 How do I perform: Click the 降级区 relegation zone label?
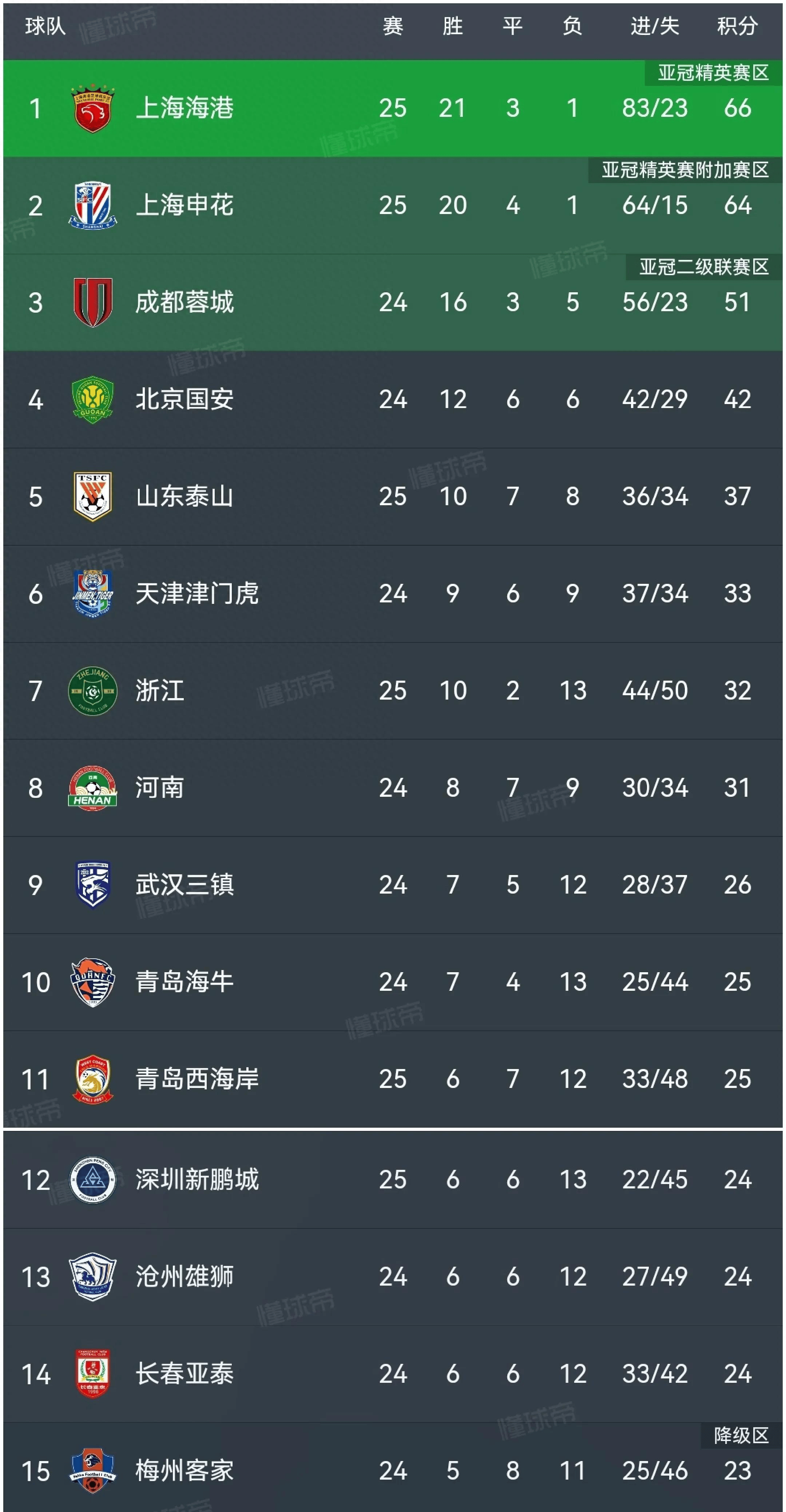[x=741, y=1435]
